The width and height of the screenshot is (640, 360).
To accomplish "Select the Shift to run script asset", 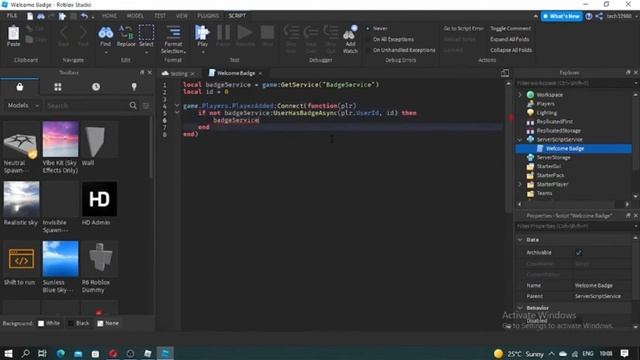I will pyautogui.click(x=21, y=259).
